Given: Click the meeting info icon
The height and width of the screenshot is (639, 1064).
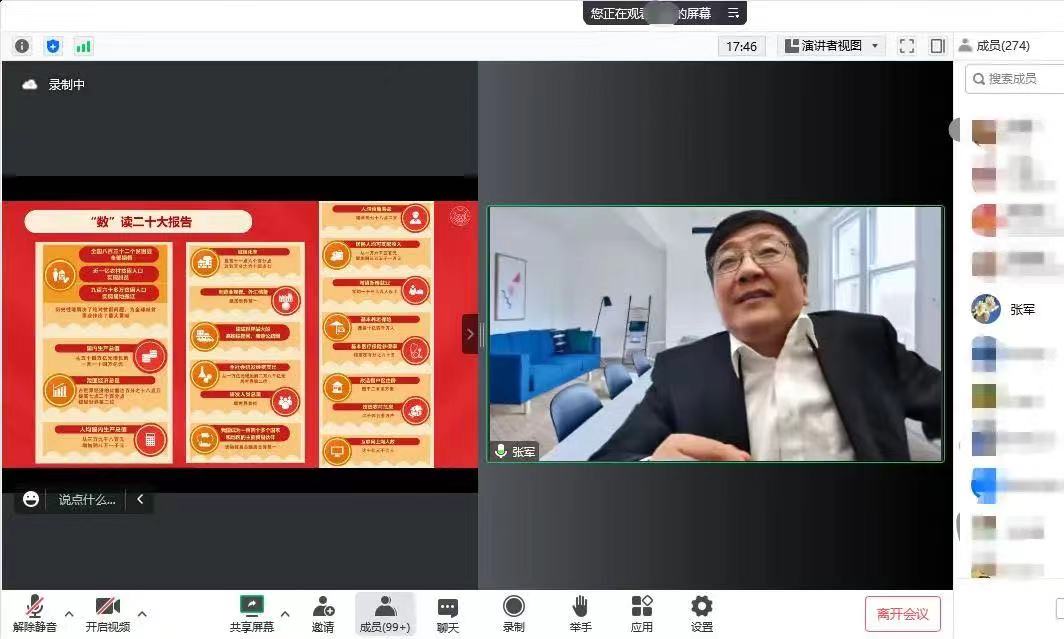Looking at the screenshot, I should [x=22, y=46].
